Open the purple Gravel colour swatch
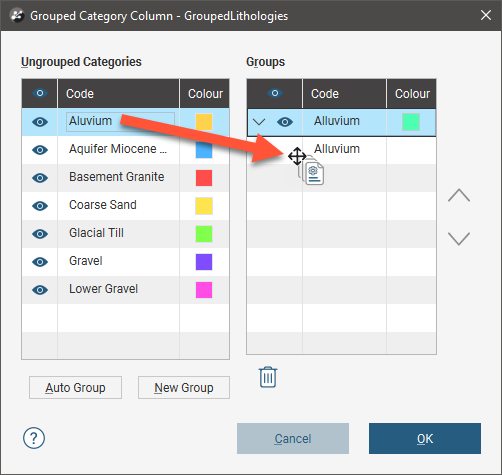The width and height of the screenshot is (502, 475). coord(204,262)
